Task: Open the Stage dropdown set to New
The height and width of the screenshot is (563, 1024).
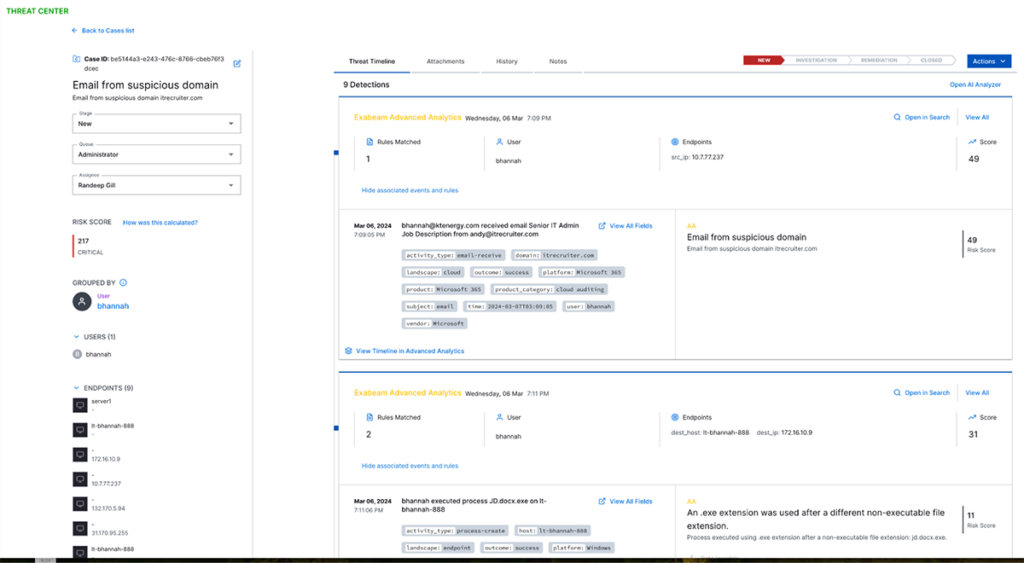Action: click(157, 124)
